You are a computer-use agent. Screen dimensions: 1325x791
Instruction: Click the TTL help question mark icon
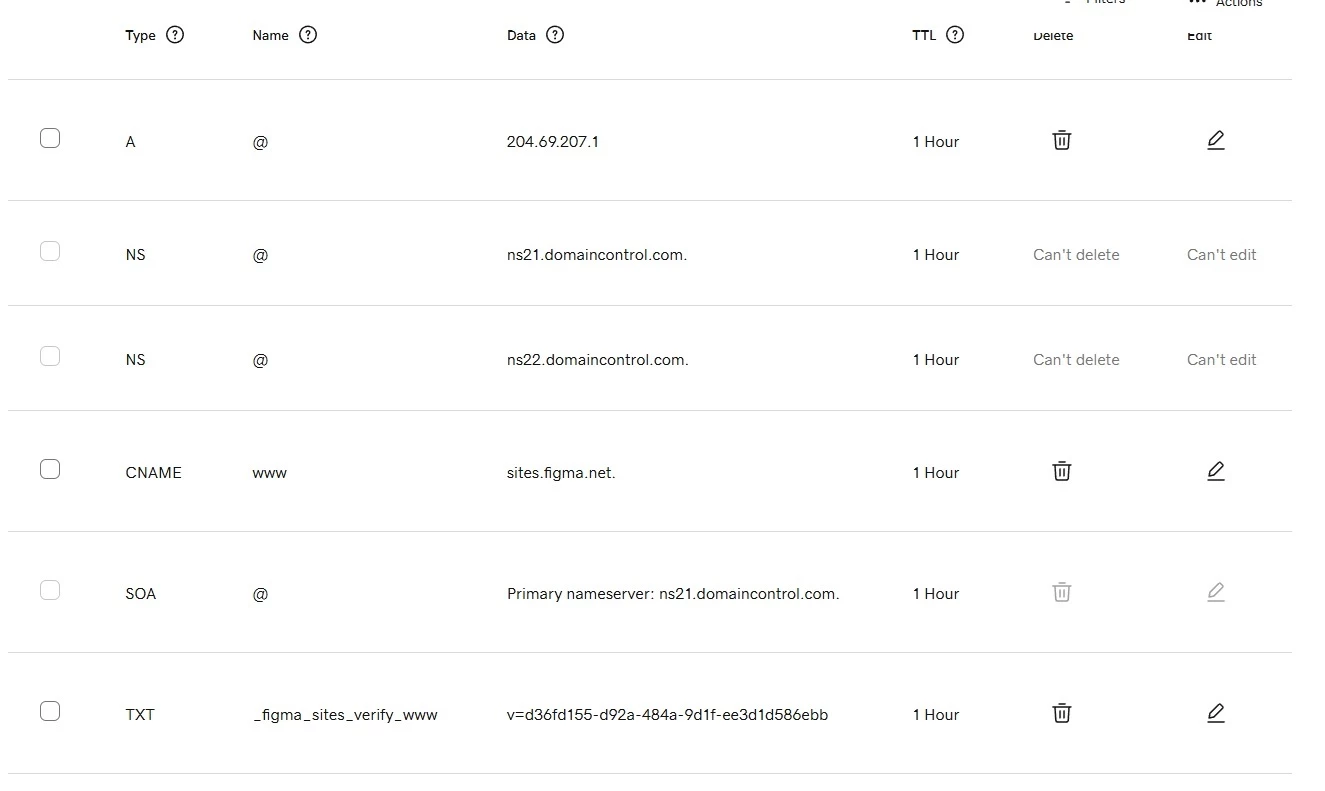coord(955,35)
